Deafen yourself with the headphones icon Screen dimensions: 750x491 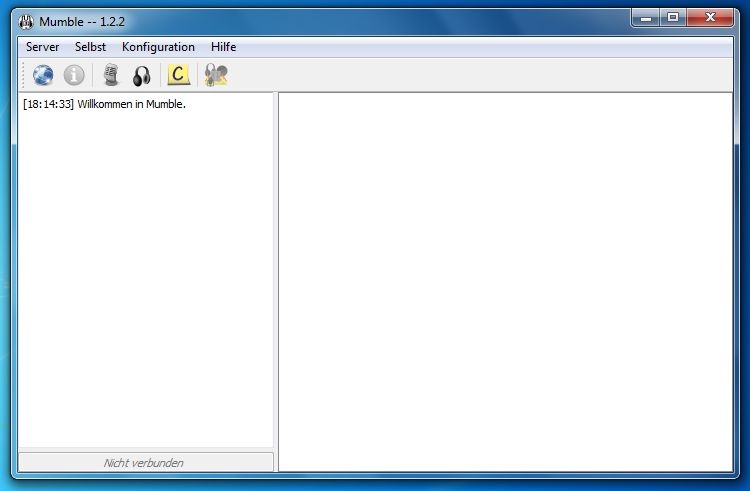coord(142,76)
